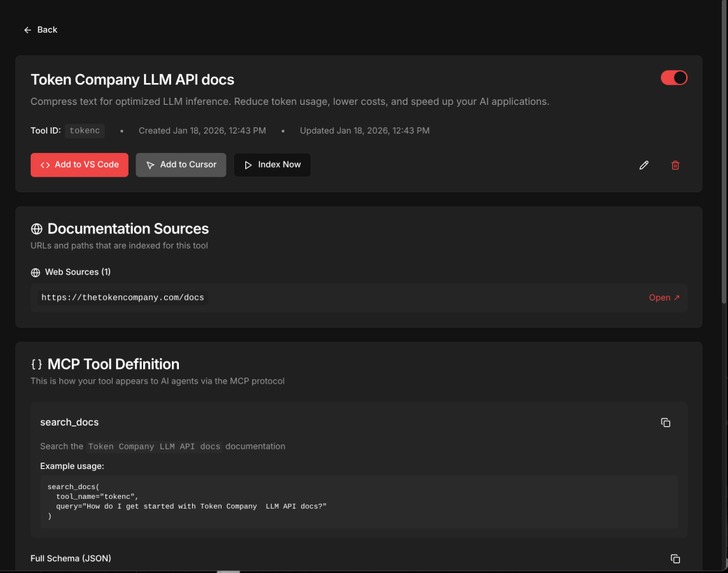The image size is (728, 573).
Task: Delete the tool using the trash icon
Action: [676, 165]
